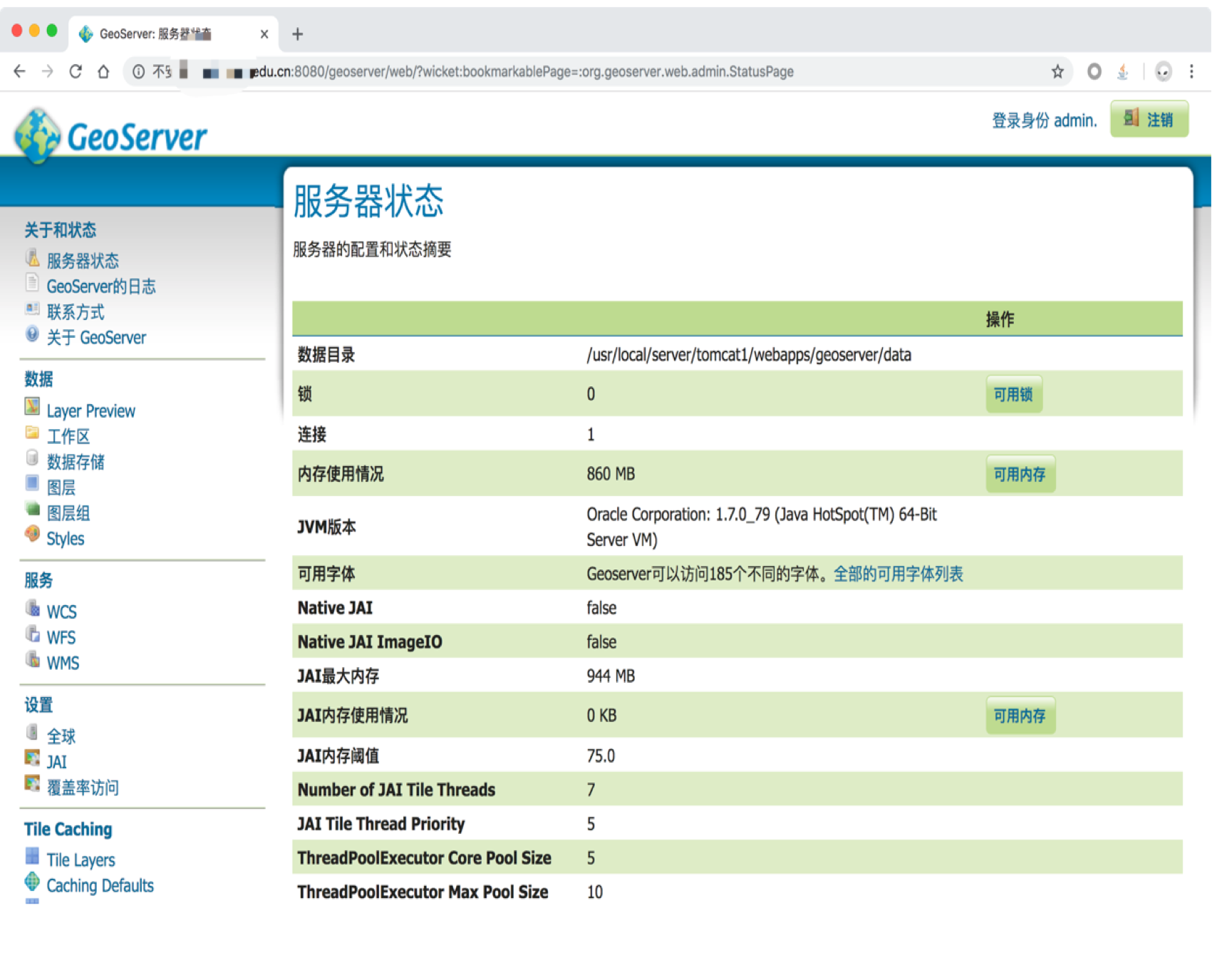
Task: Click the Caching Defaults globe icon
Action: pyautogui.click(x=32, y=882)
